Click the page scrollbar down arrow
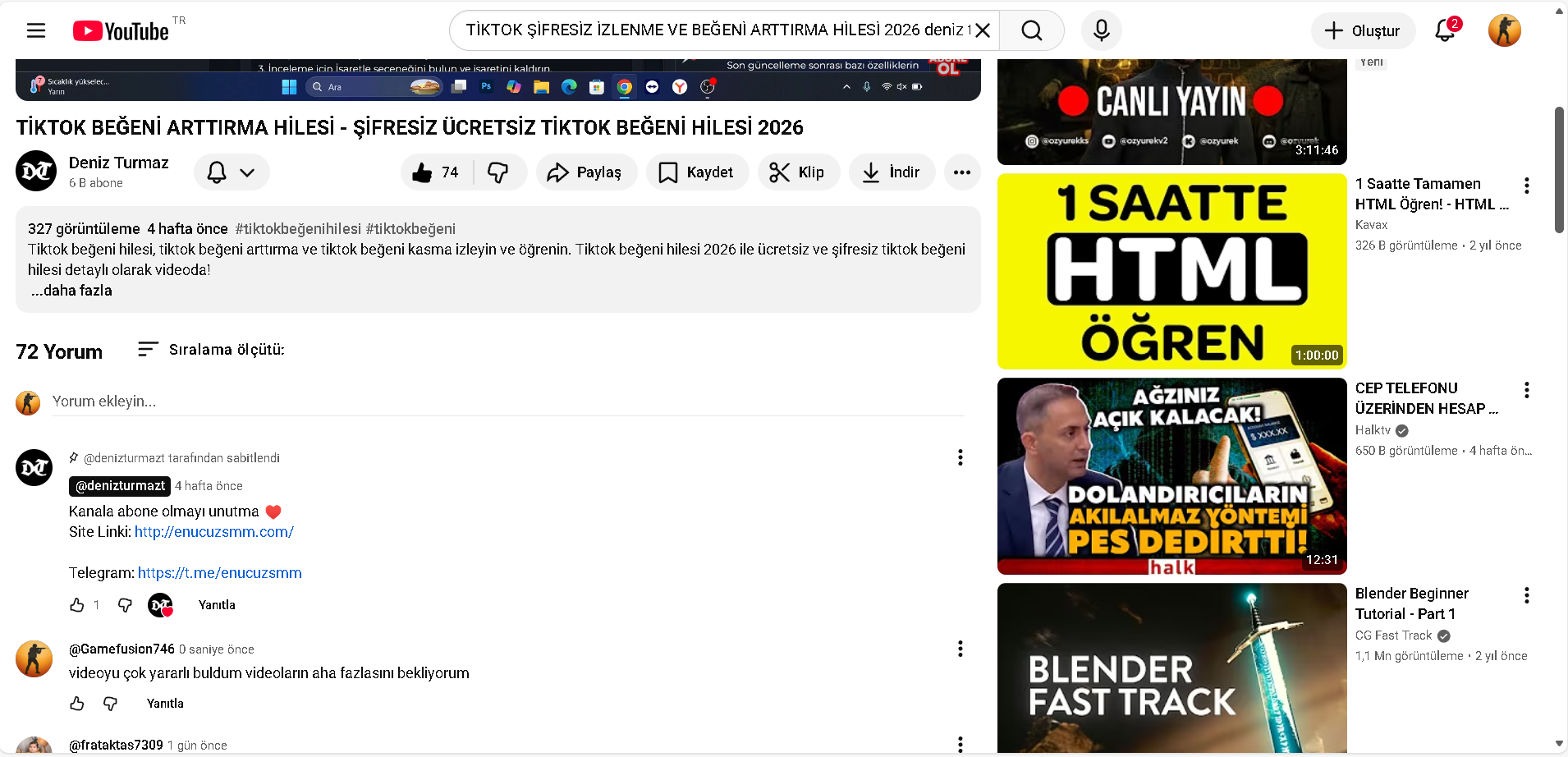 tap(1560, 745)
